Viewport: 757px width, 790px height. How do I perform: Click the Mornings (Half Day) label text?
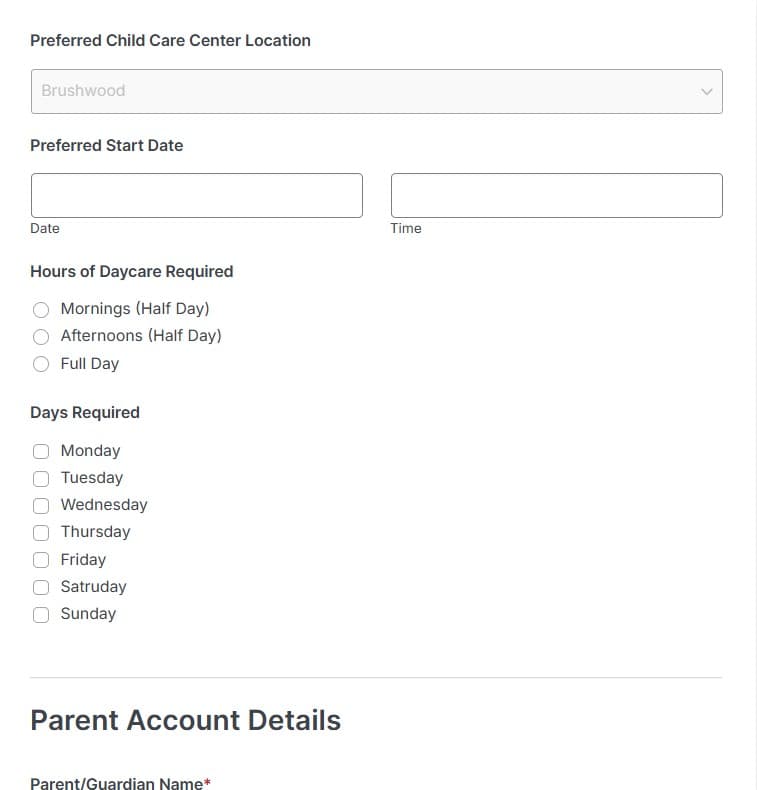click(x=135, y=308)
